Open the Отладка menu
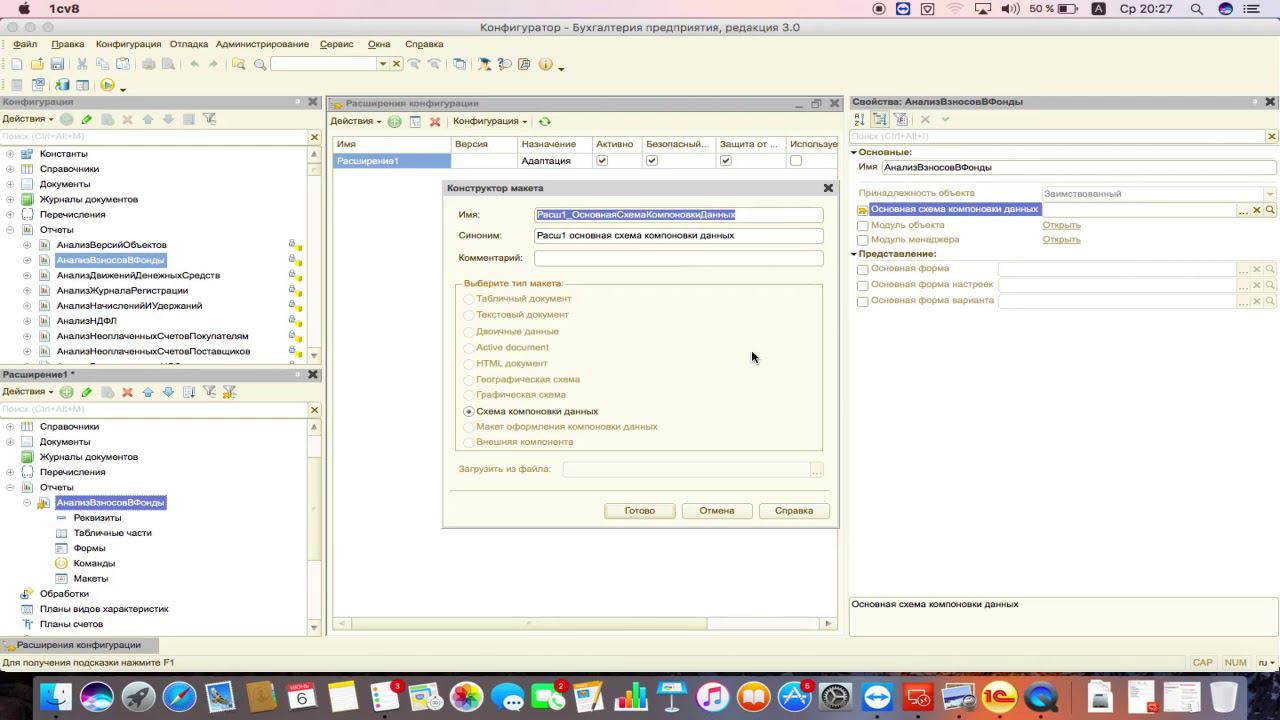Viewport: 1280px width, 720px height. (x=188, y=44)
